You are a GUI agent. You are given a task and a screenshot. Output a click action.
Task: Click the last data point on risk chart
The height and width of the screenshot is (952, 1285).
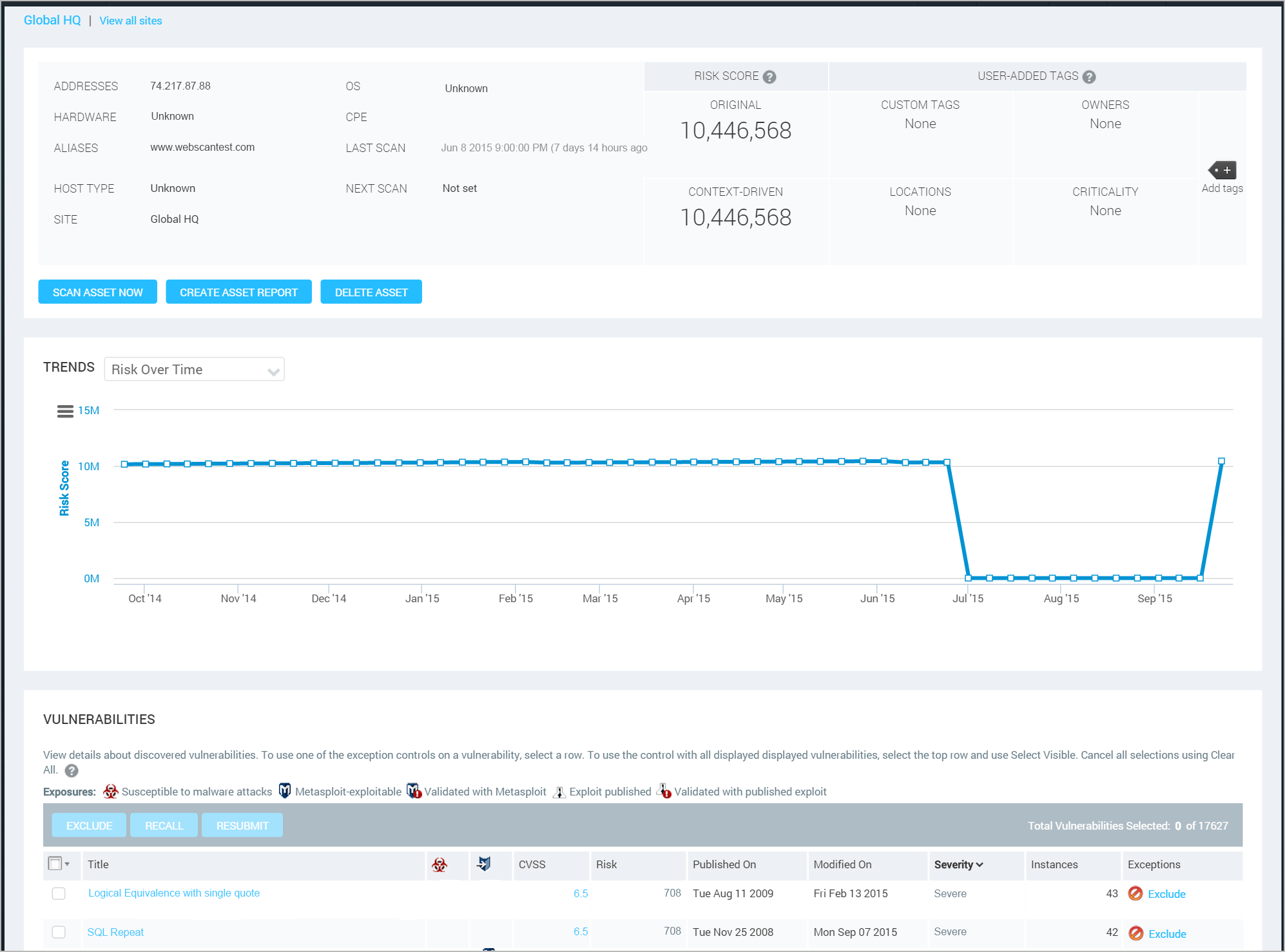(x=1221, y=461)
